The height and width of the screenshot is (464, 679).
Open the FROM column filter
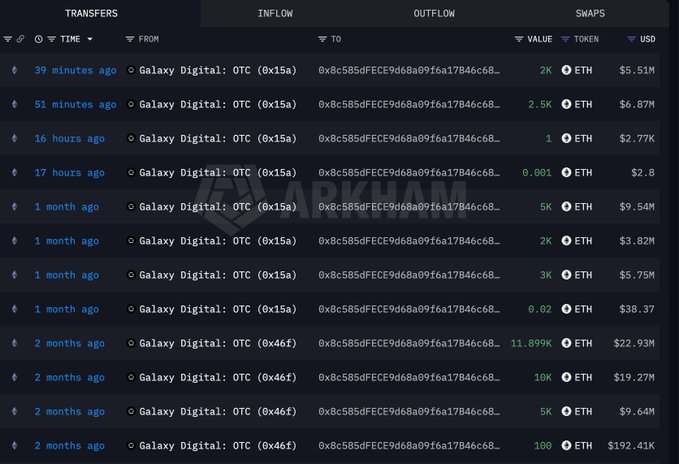129,39
